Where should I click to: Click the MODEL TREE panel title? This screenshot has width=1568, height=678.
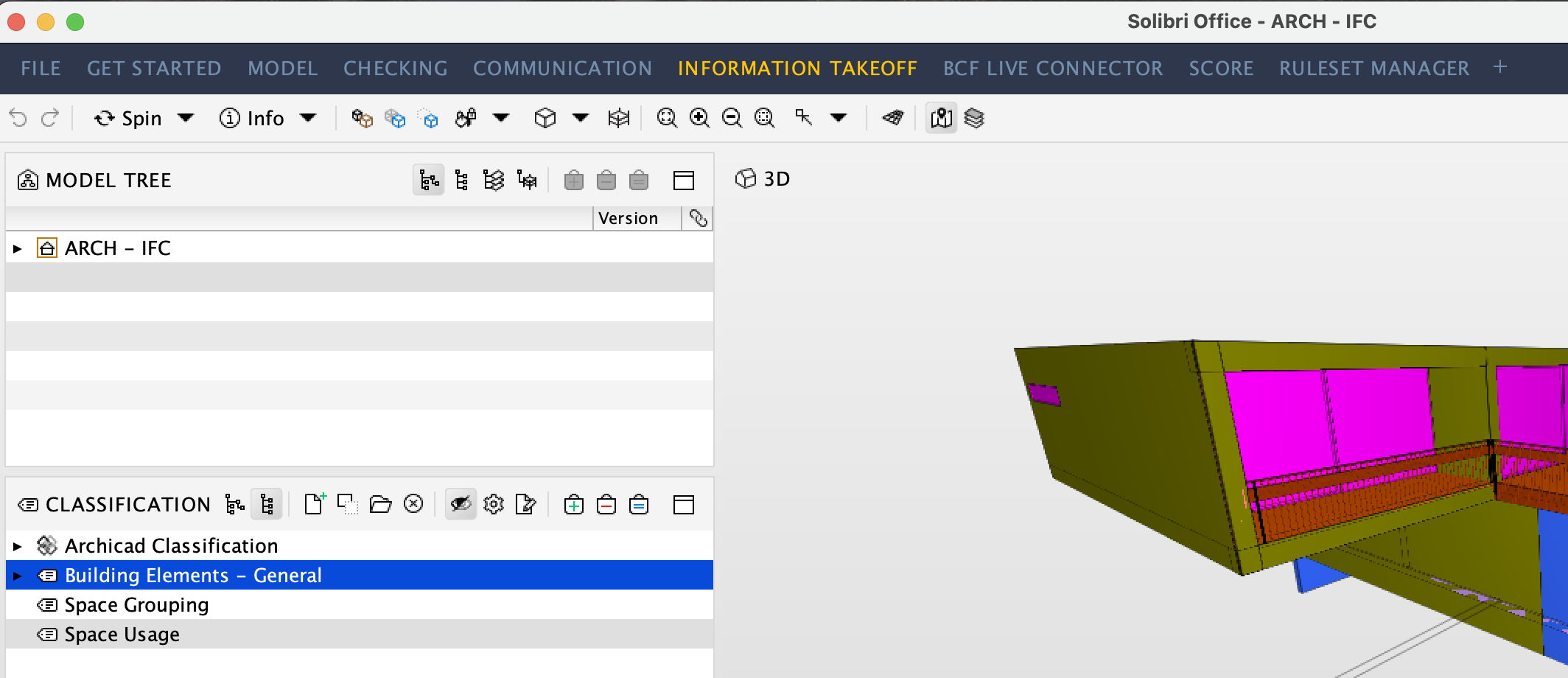[108, 181]
